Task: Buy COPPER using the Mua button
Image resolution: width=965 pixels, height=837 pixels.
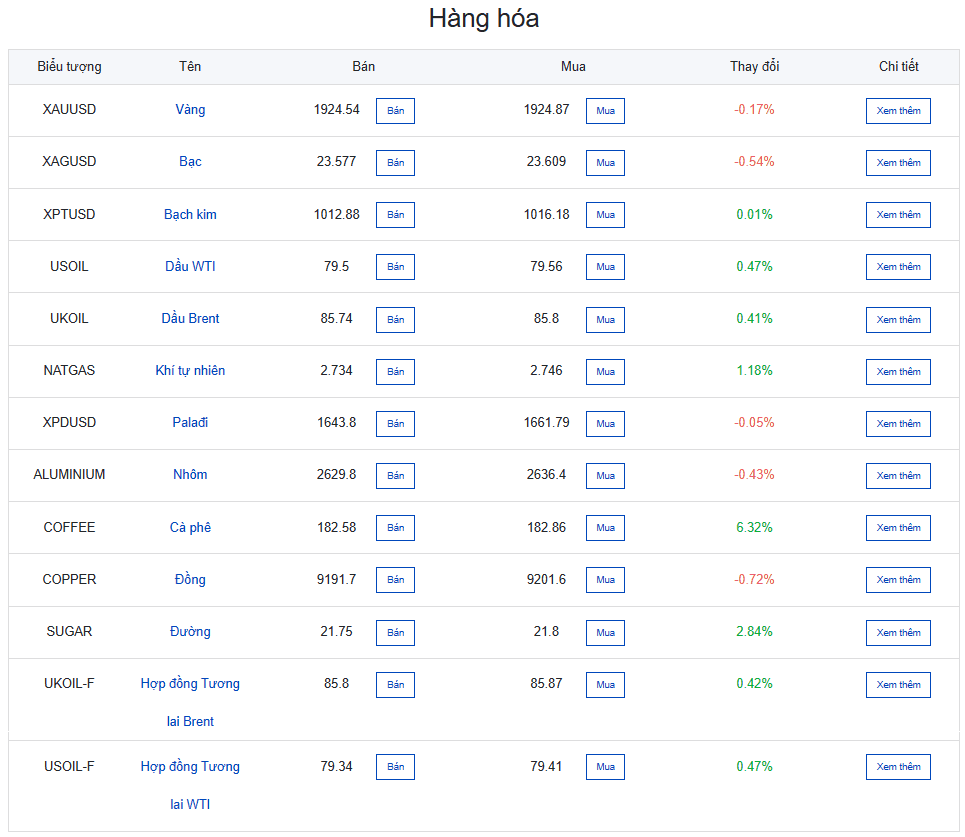Action: [x=605, y=580]
